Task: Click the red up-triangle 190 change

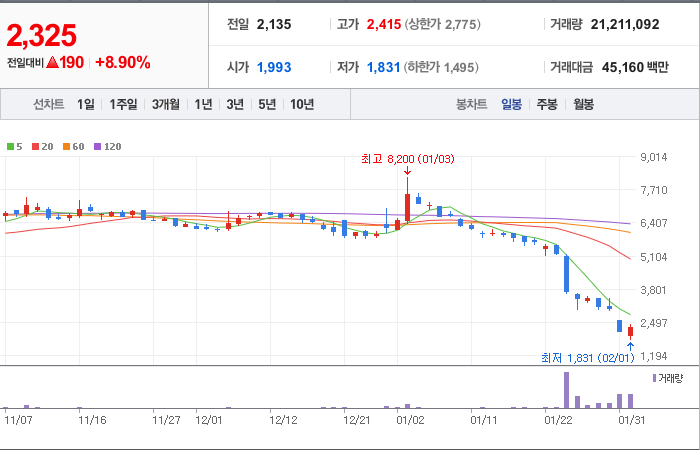Action: pos(65,63)
